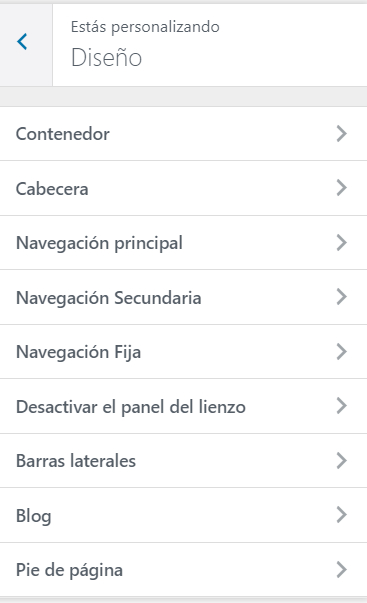Expand Navegación Fija with its arrow
The image size is (367, 603).
click(342, 352)
